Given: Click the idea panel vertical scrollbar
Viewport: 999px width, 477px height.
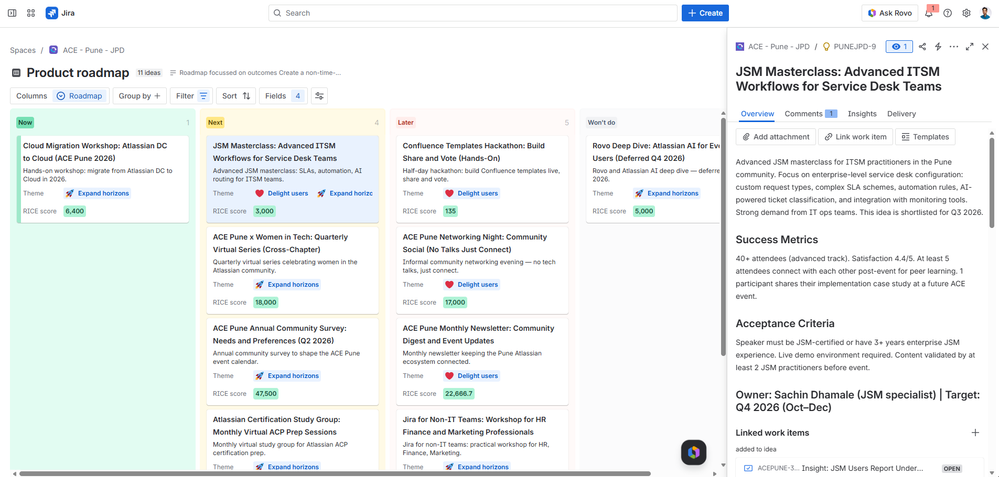Looking at the screenshot, I should [x=991, y=183].
